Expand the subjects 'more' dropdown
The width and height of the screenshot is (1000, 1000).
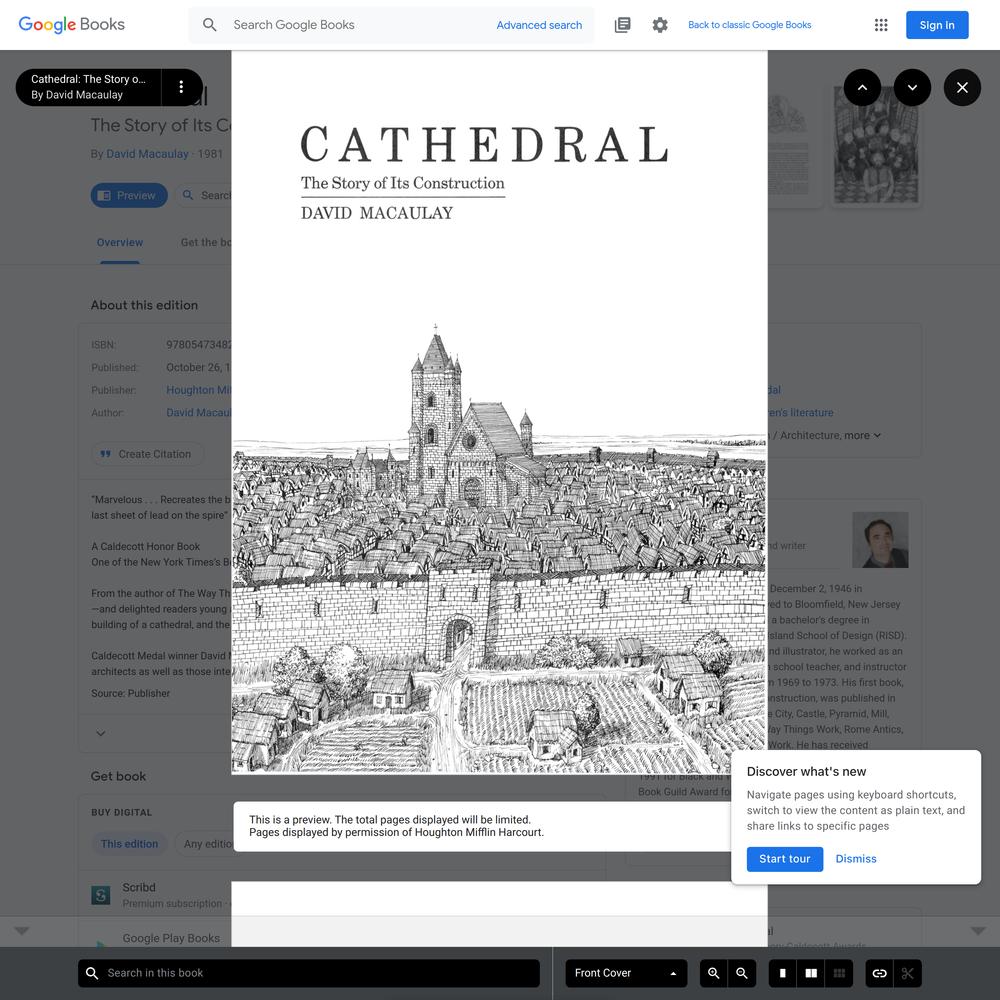coord(863,436)
